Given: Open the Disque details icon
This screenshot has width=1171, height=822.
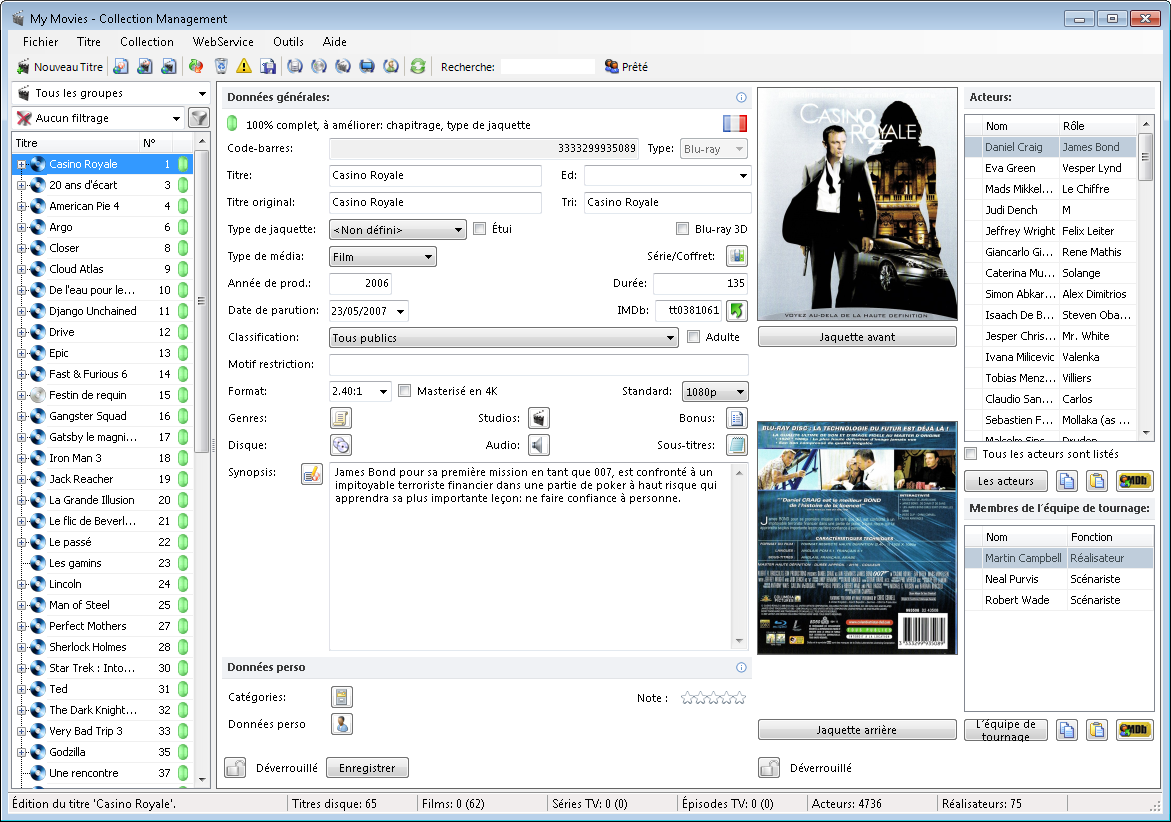Looking at the screenshot, I should (x=341, y=445).
